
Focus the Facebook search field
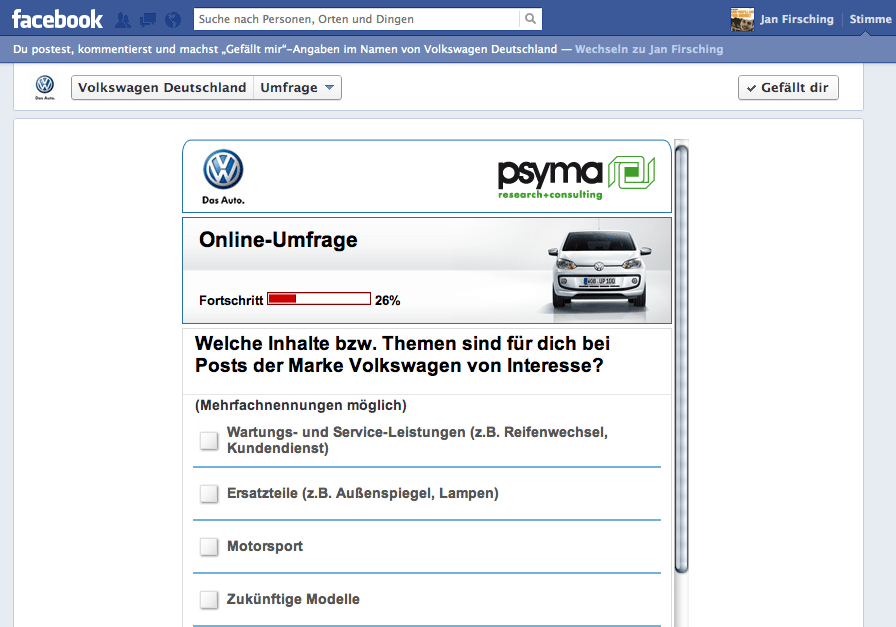pos(357,19)
